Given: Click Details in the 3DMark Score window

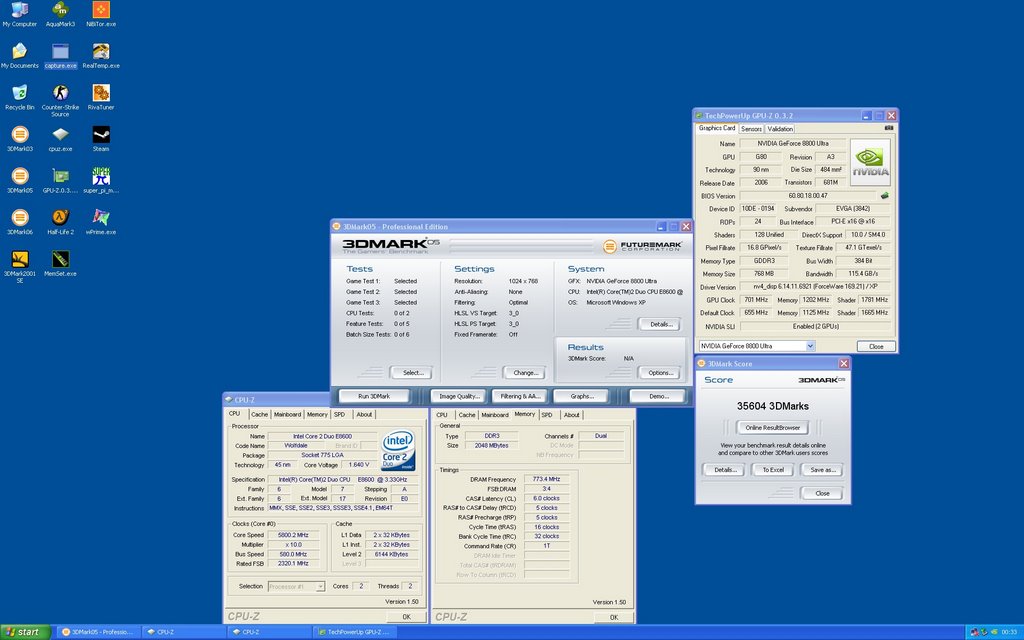Looking at the screenshot, I should pos(724,470).
